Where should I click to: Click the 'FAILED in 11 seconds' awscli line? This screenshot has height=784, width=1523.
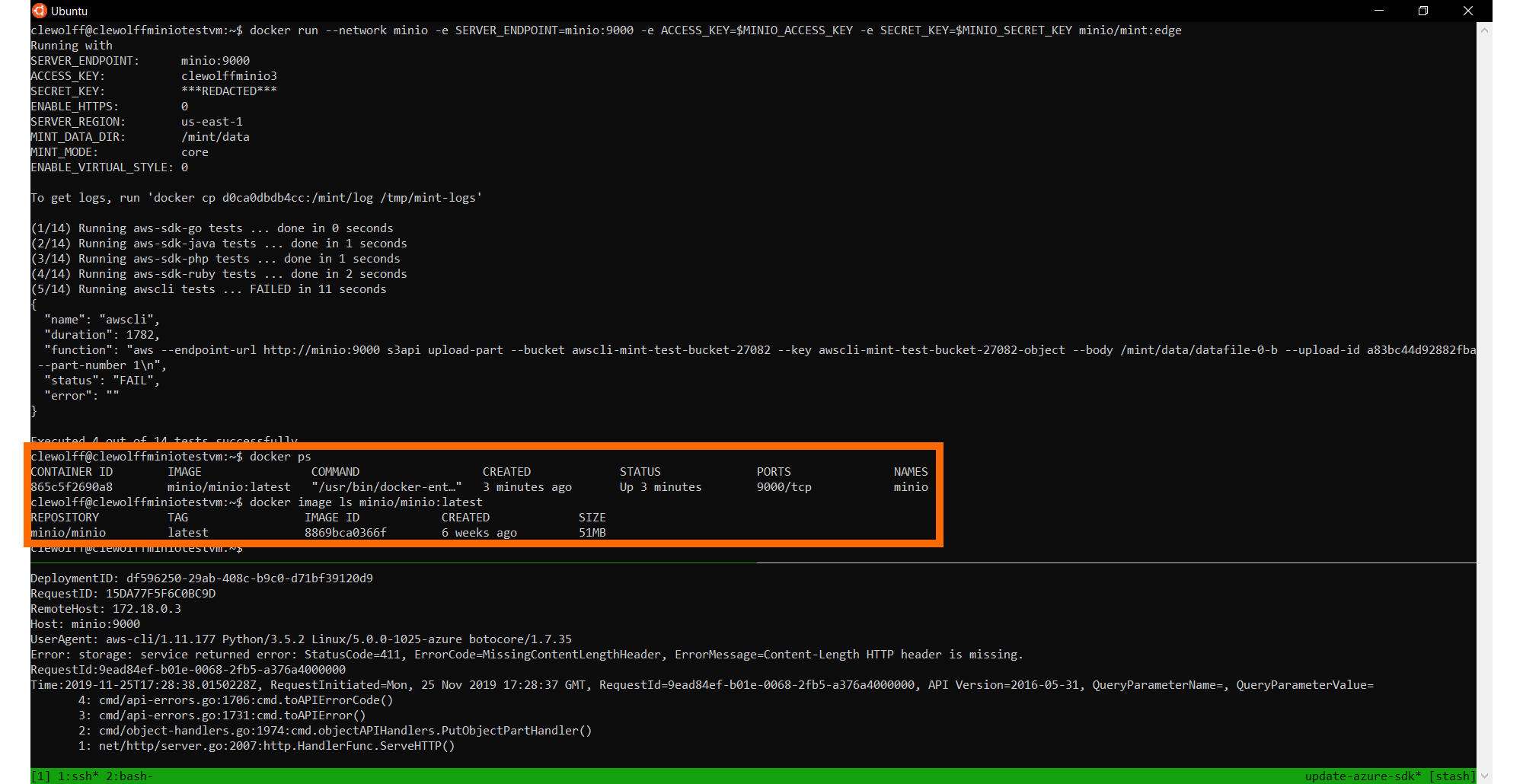318,289
